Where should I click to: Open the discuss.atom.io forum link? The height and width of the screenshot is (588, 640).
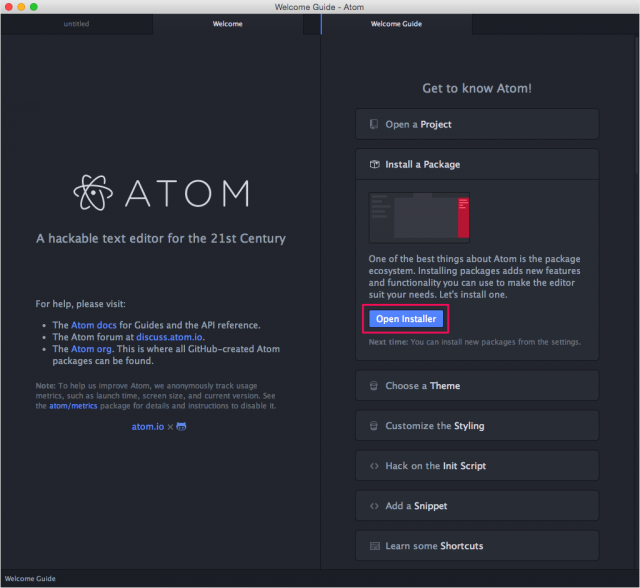pyautogui.click(x=169, y=337)
